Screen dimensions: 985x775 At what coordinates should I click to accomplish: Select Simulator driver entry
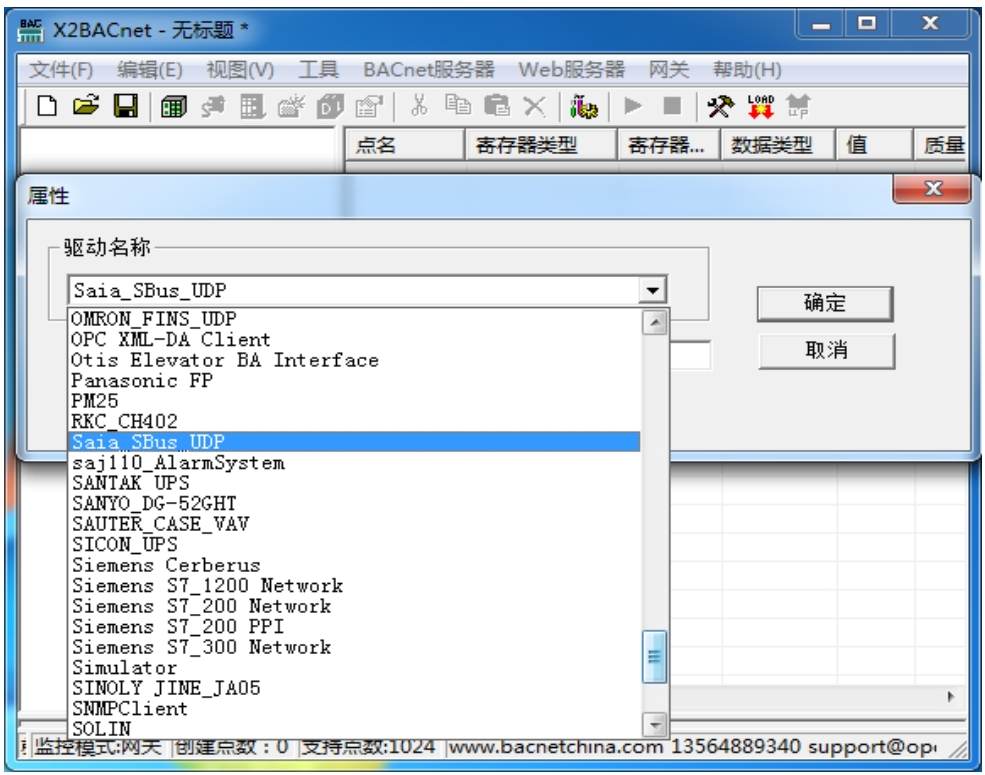pyautogui.click(x=354, y=668)
